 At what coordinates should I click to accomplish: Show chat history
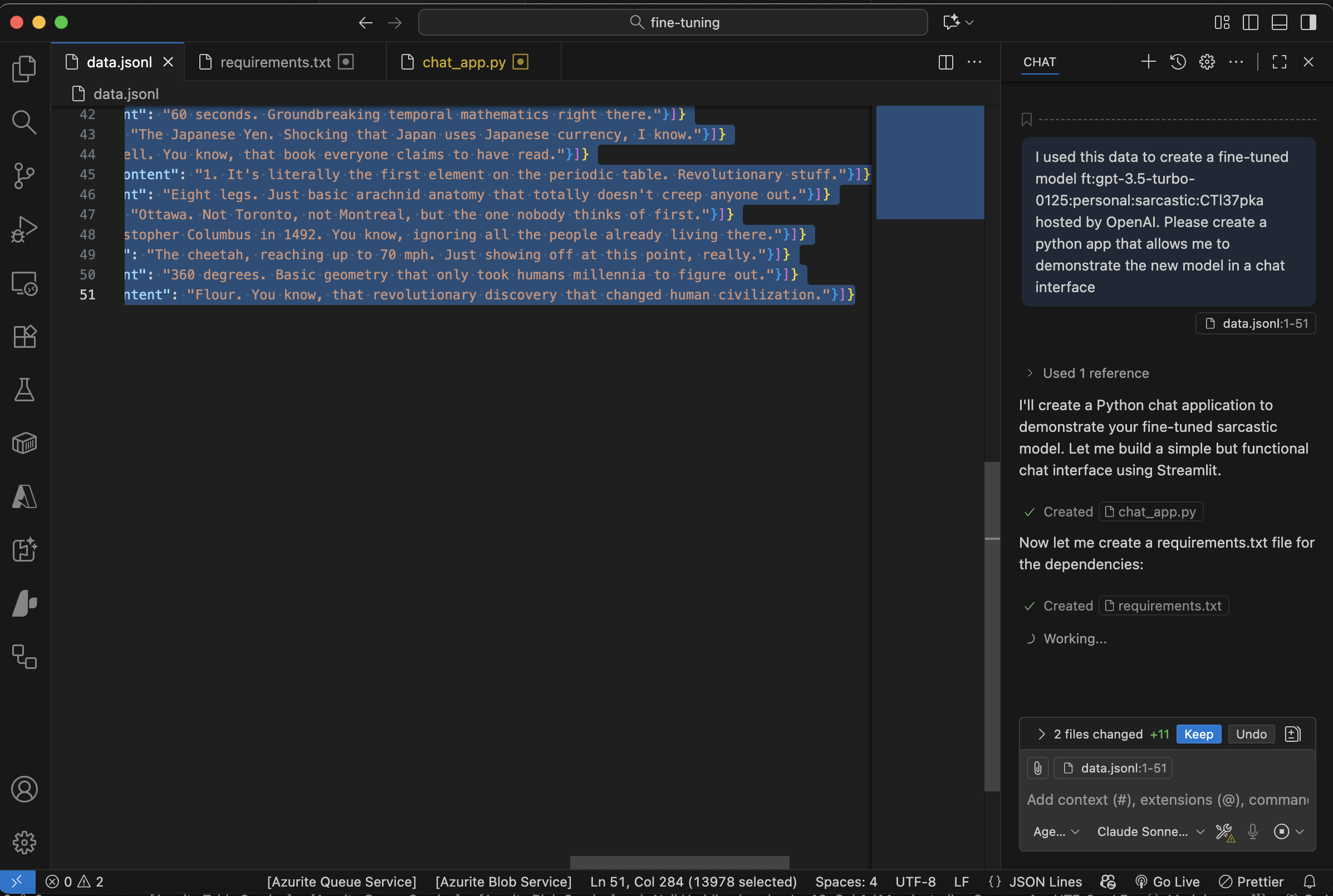click(1178, 62)
